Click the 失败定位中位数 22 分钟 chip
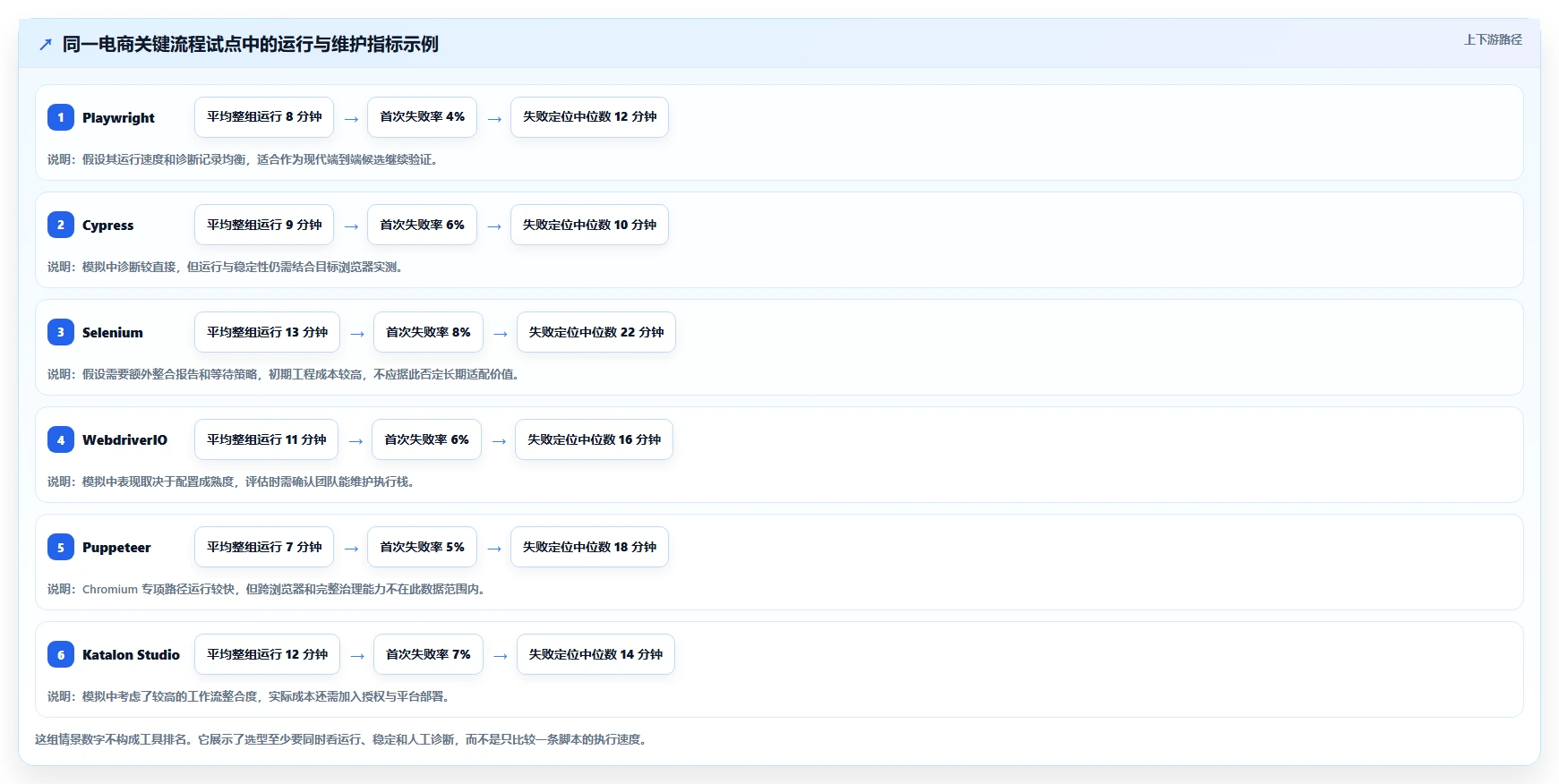 [596, 332]
